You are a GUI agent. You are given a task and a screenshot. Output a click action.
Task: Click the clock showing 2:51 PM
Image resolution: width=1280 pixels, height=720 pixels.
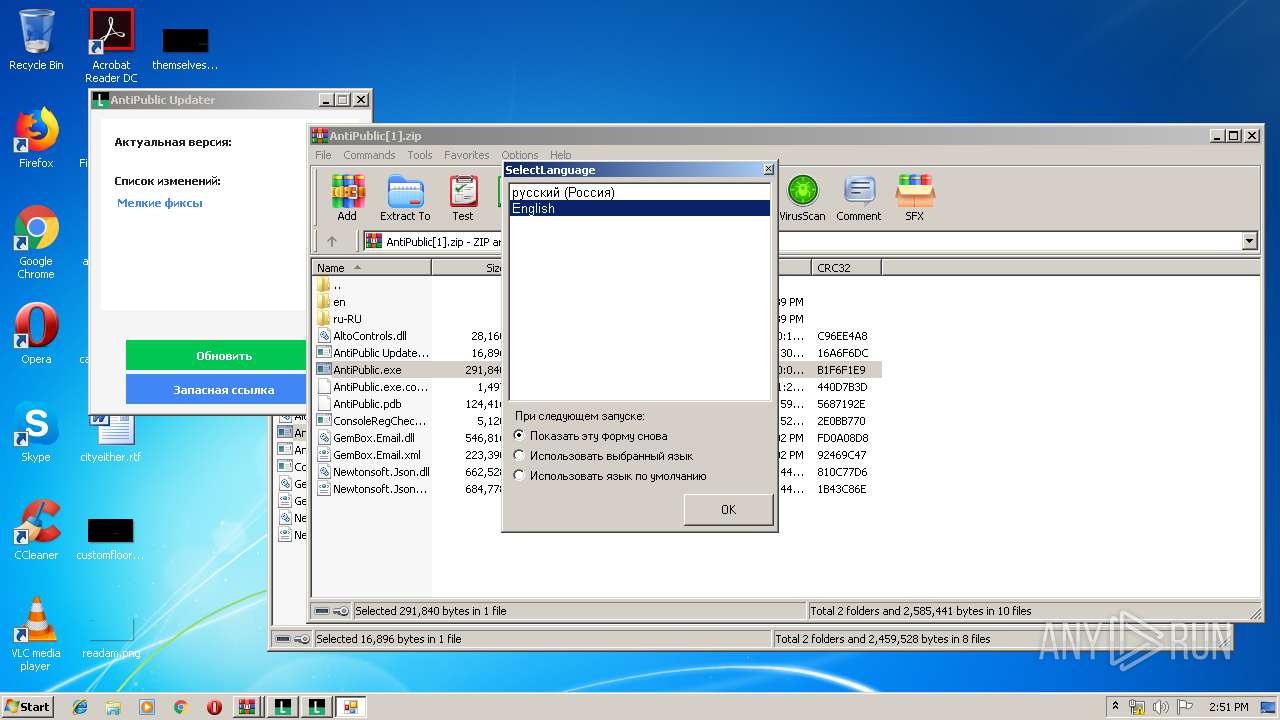click(x=1228, y=707)
